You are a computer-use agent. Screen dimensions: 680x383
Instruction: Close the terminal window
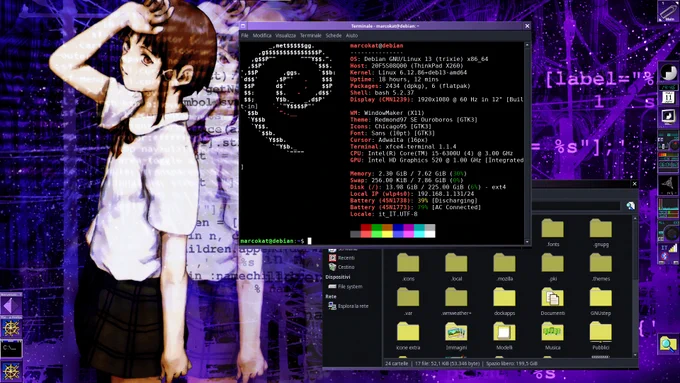tap(527, 26)
